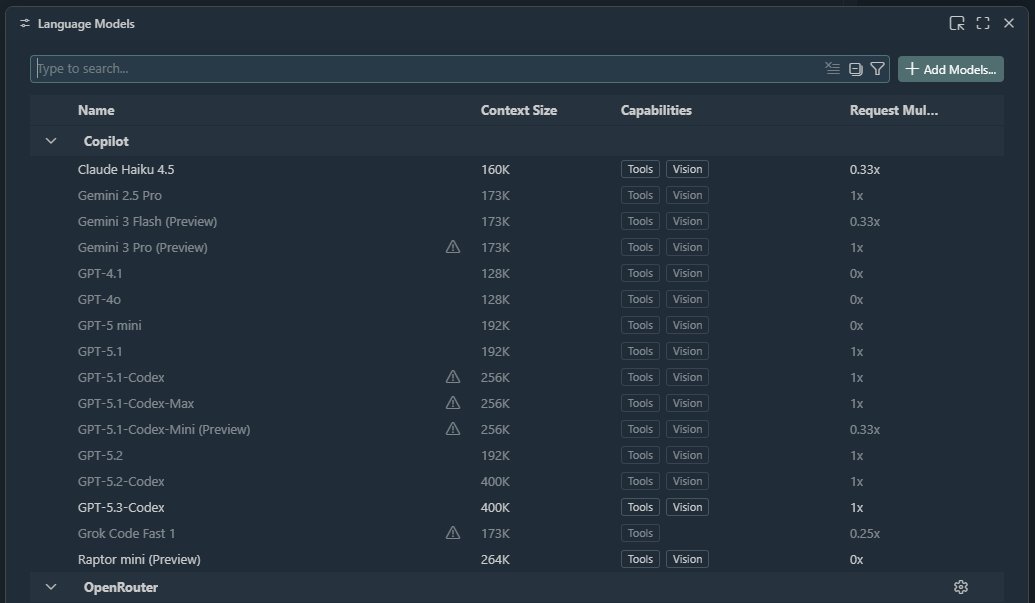Select GPT-5.2 model row
The image size is (1035, 603).
(517, 455)
